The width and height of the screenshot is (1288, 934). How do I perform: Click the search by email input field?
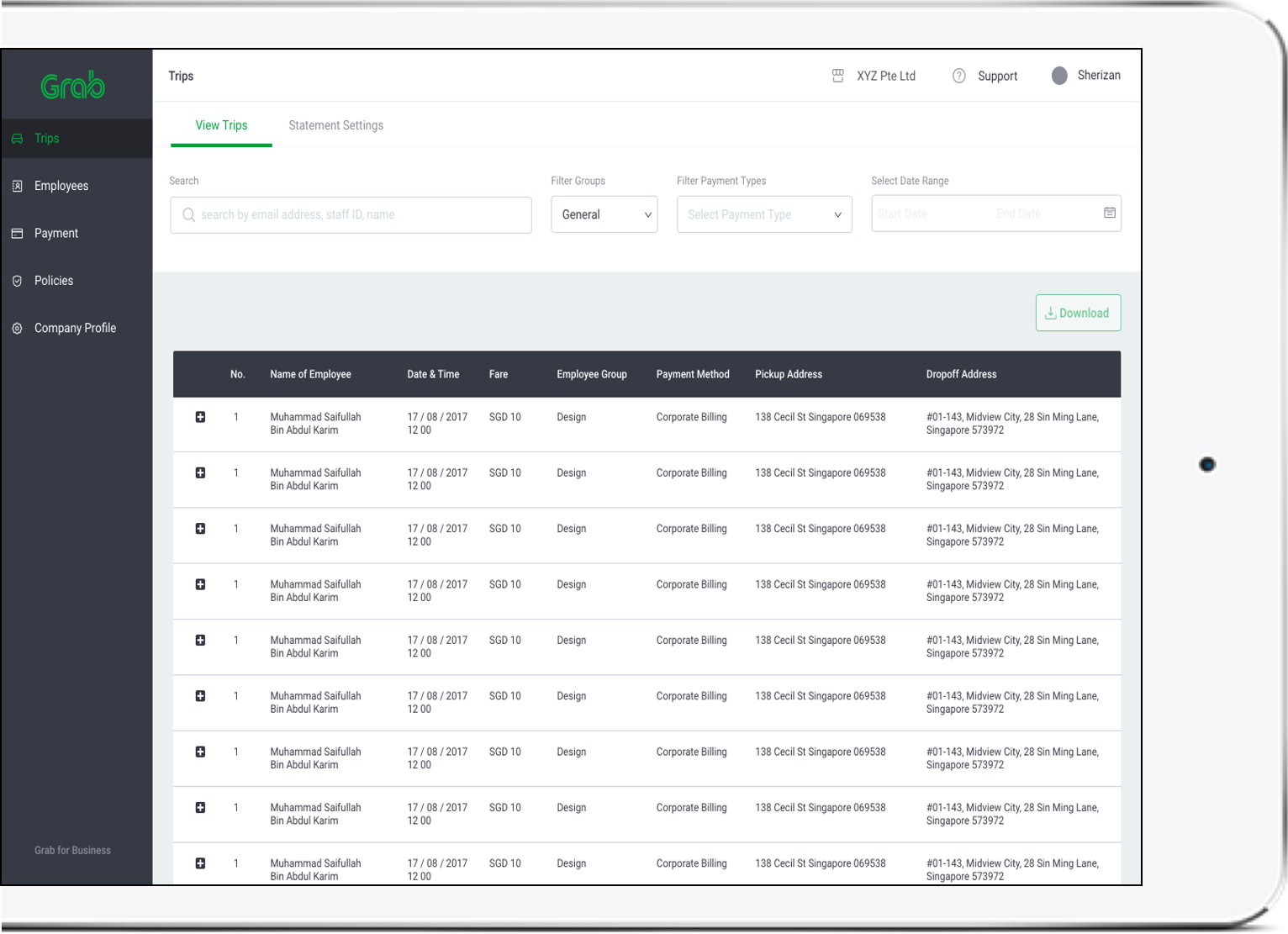click(x=351, y=215)
